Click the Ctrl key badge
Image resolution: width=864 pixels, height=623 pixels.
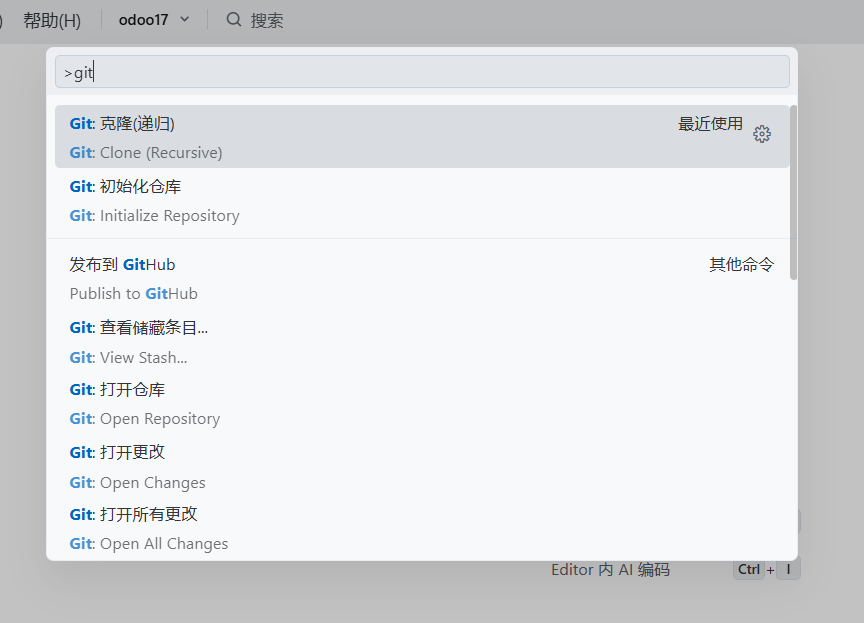point(749,570)
